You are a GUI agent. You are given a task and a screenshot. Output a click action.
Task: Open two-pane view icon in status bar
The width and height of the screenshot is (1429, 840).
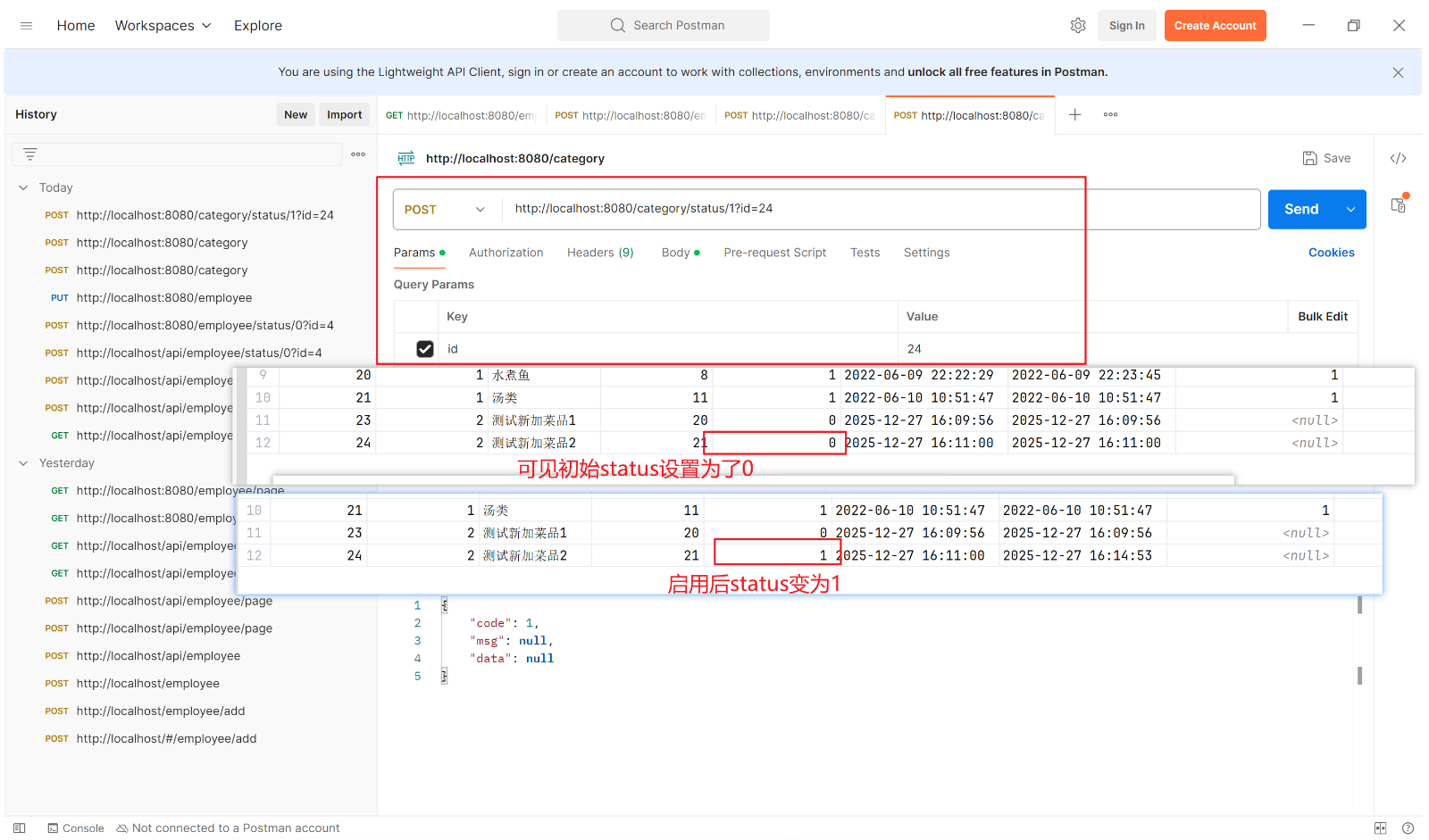pyautogui.click(x=1380, y=828)
